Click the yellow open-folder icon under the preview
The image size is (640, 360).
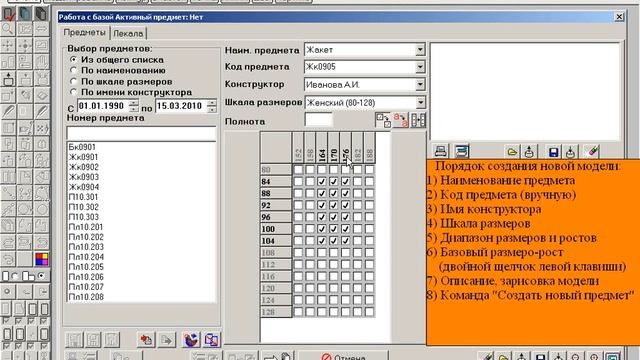coord(512,152)
